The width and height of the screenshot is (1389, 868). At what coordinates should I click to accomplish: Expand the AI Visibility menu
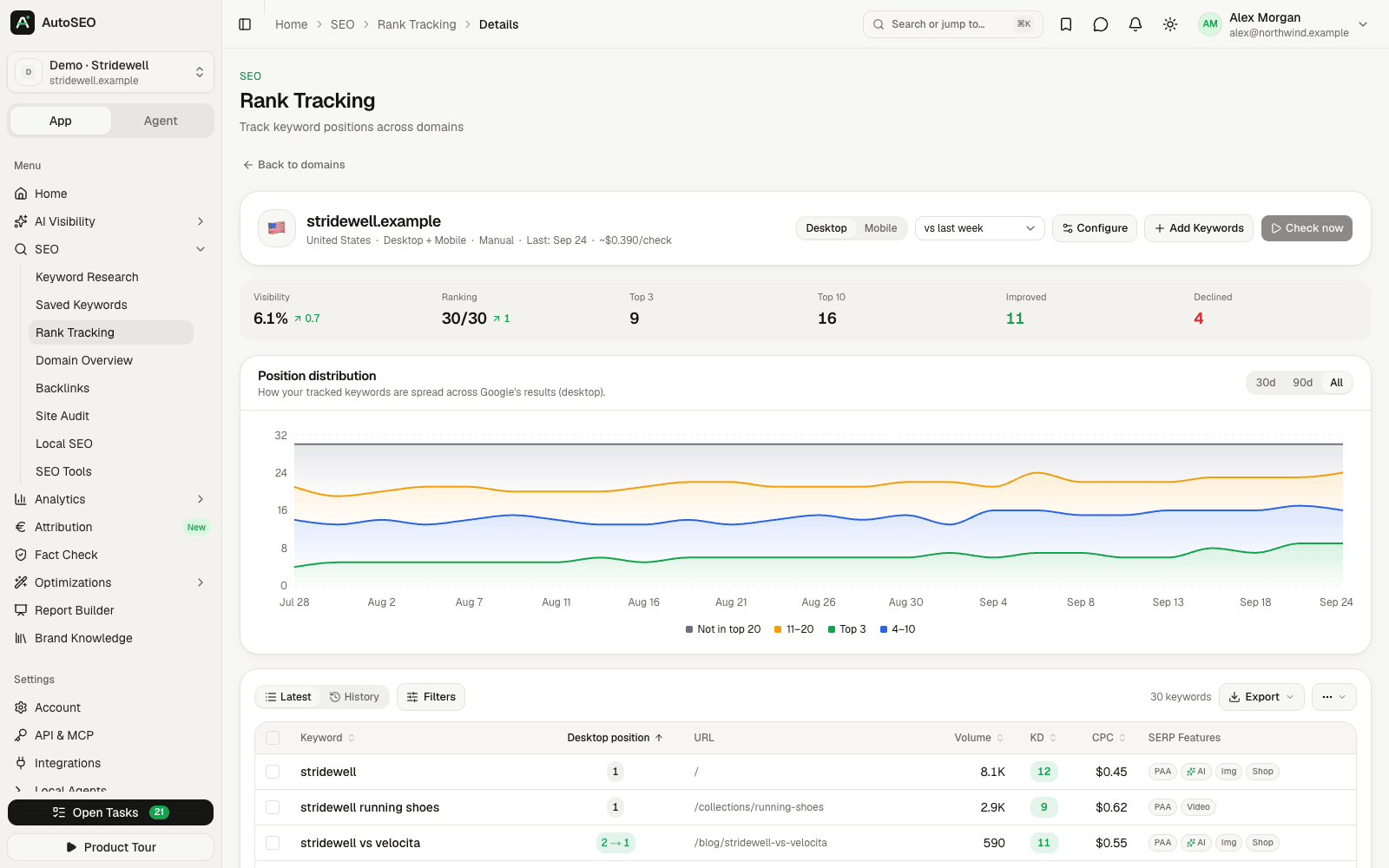click(111, 221)
